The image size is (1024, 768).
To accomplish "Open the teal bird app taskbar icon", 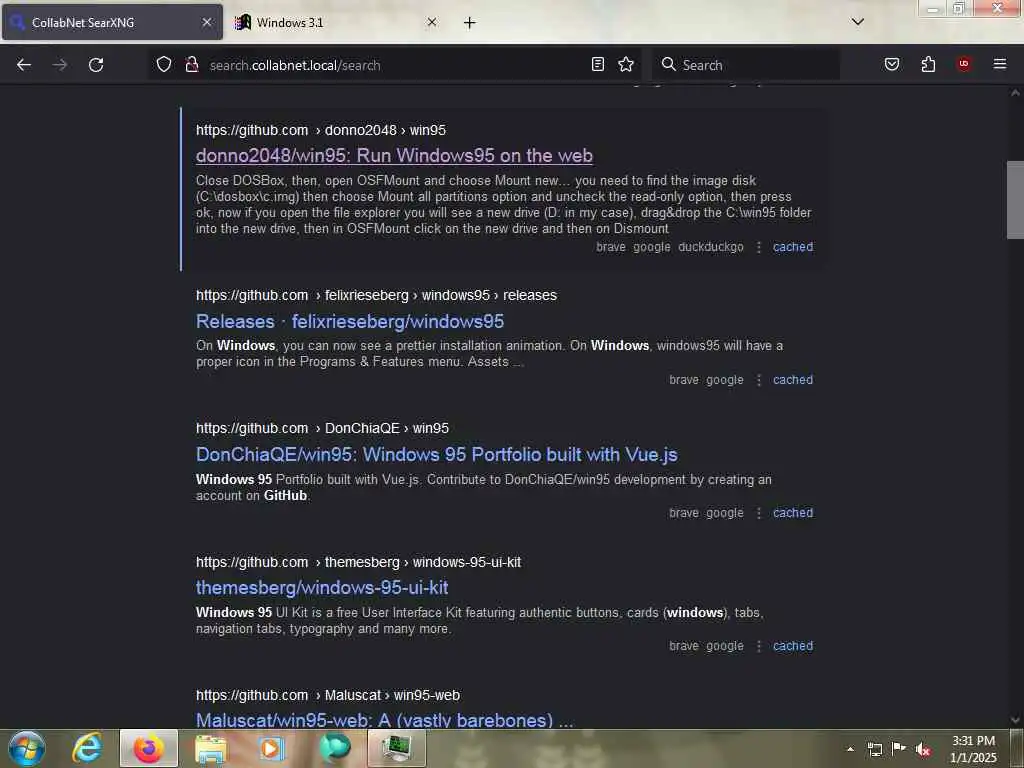I will click(x=334, y=748).
